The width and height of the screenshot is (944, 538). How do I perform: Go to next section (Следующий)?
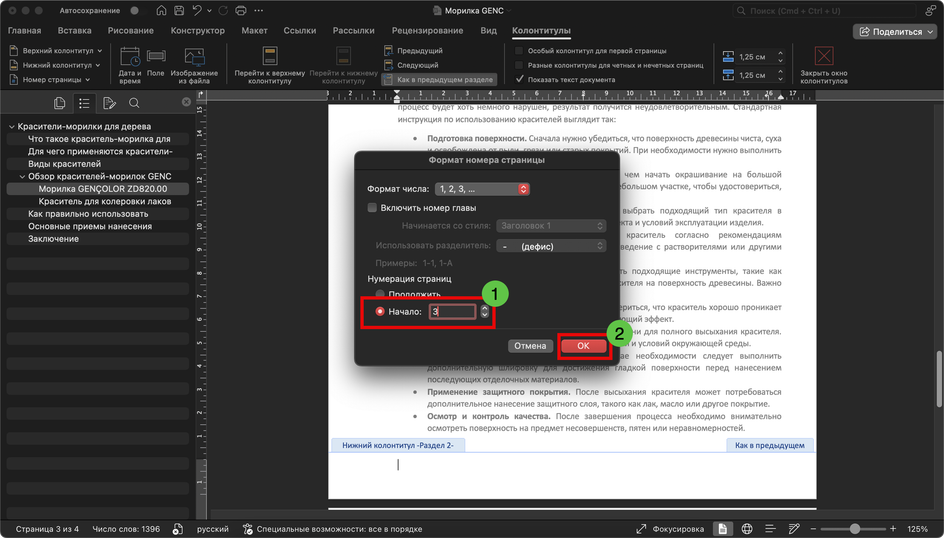[412, 65]
